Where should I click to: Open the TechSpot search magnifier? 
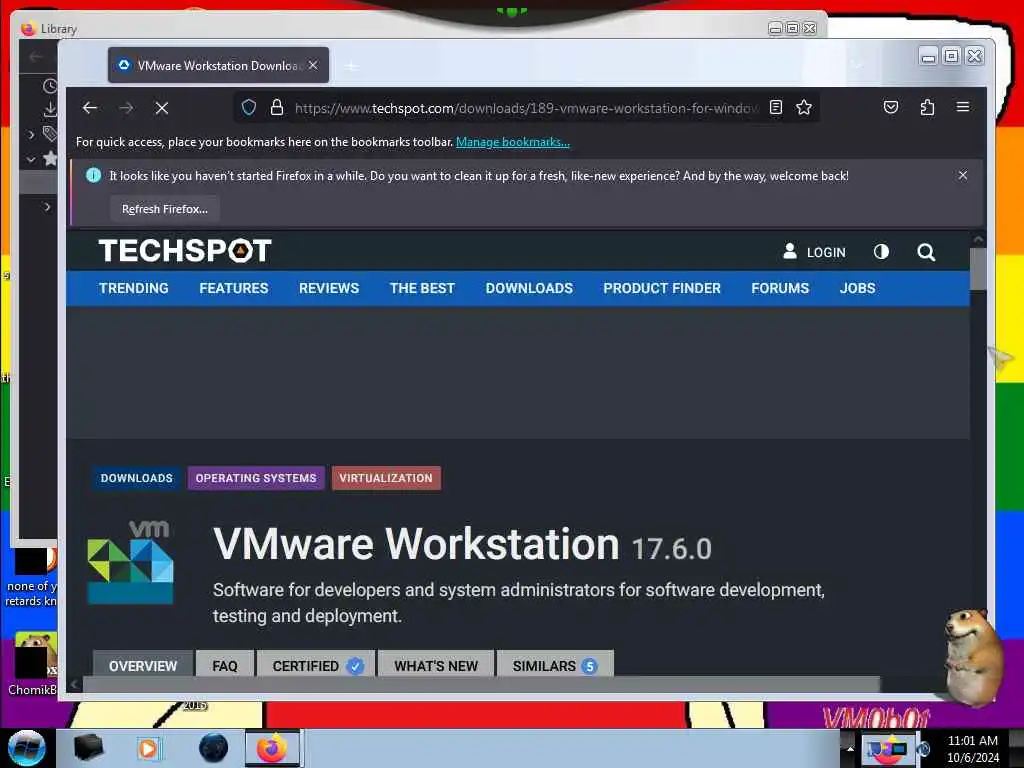pos(926,252)
